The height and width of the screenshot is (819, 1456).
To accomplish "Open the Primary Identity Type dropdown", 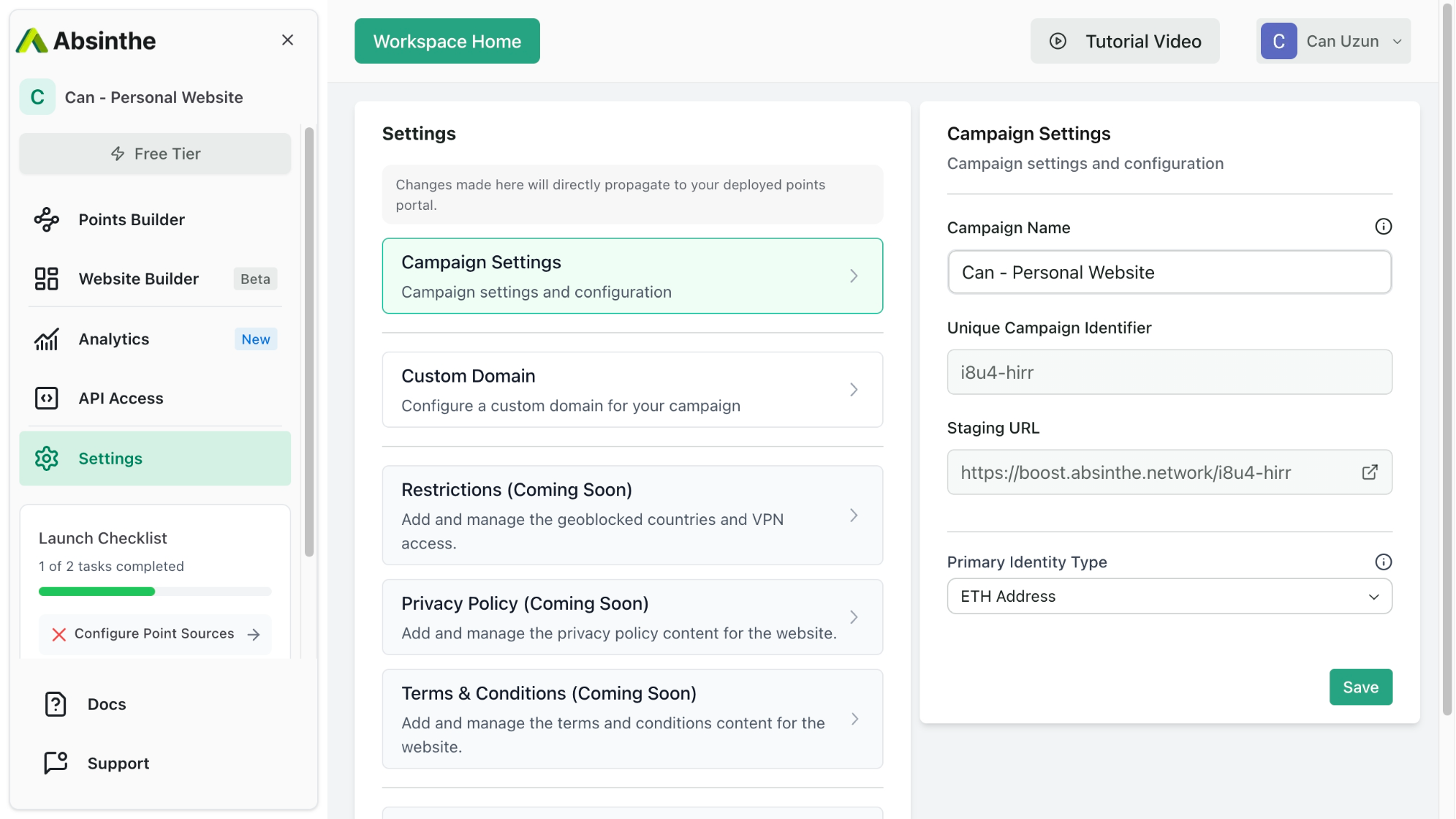I will pyautogui.click(x=1168, y=596).
